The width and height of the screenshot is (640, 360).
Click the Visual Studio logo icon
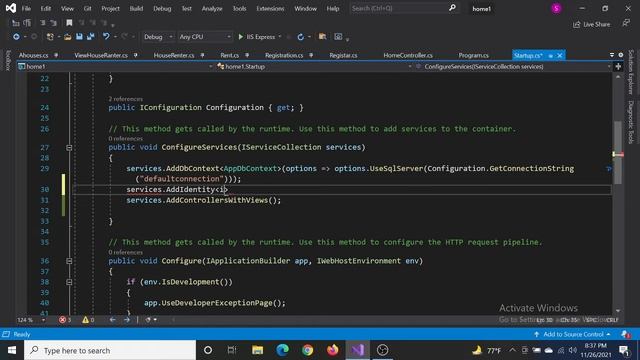(11, 8)
